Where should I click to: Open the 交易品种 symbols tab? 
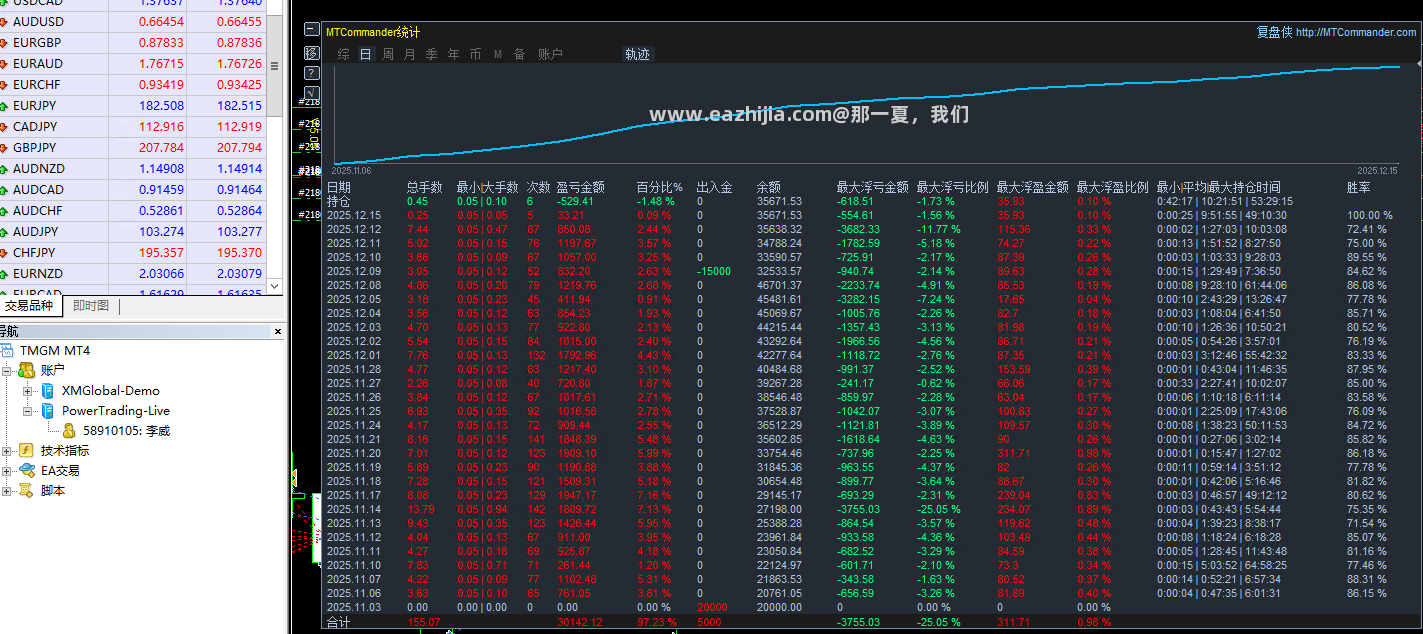point(28,306)
